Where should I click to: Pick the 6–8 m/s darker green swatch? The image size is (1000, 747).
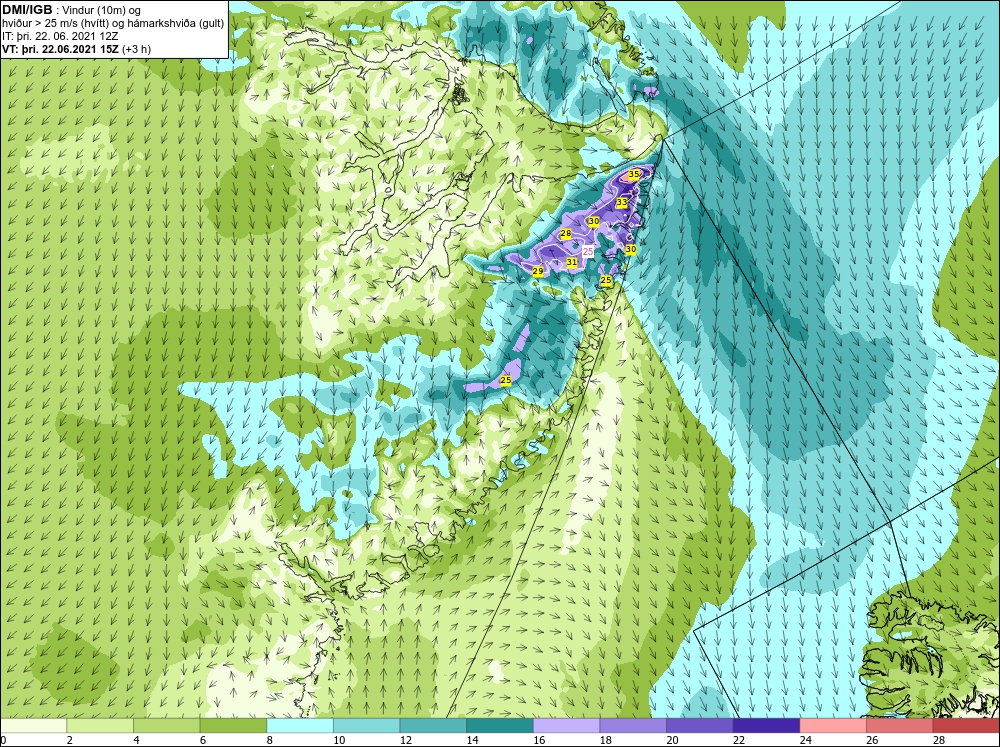233,725
